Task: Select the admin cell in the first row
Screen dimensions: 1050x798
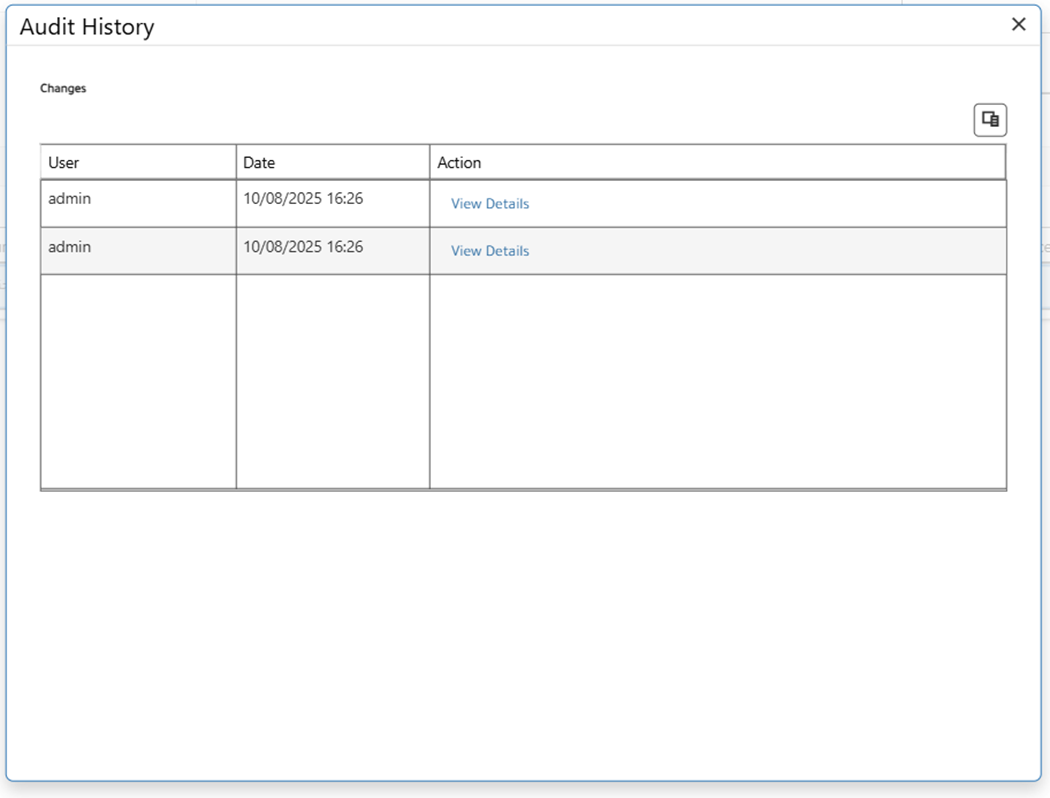Action: pos(70,199)
